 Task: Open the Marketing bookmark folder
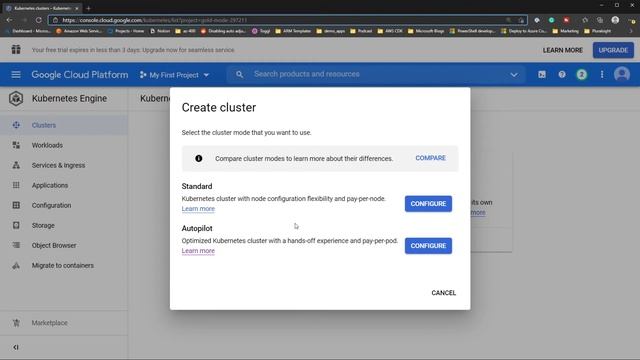click(565, 31)
